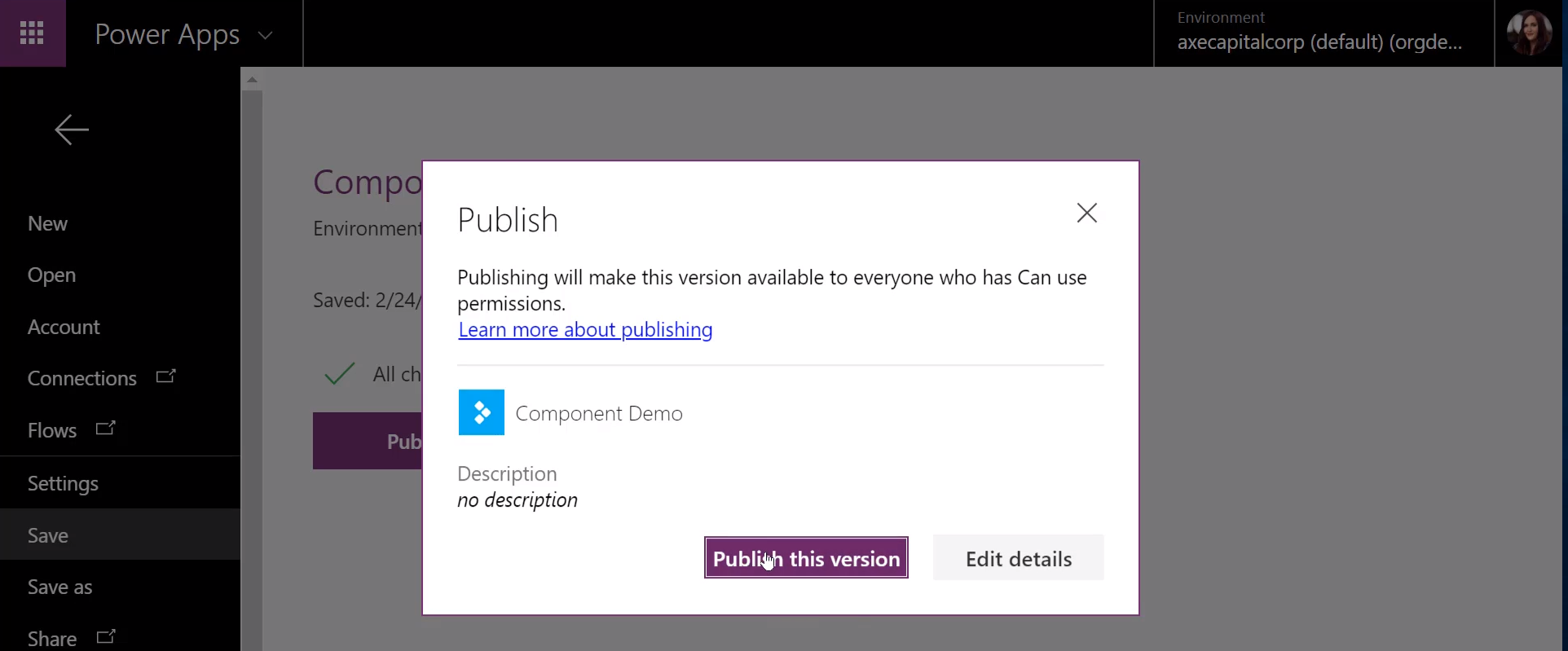Expand the Power Apps chevron dropdown
The height and width of the screenshot is (651, 1568).
tap(265, 35)
